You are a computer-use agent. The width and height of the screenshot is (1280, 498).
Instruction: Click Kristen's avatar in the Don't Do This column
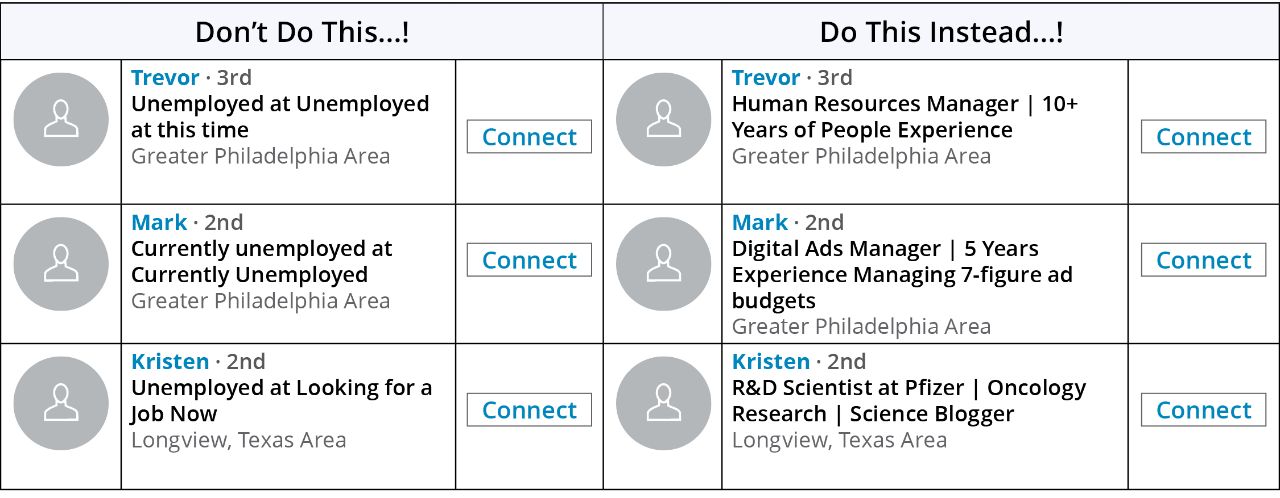click(61, 403)
